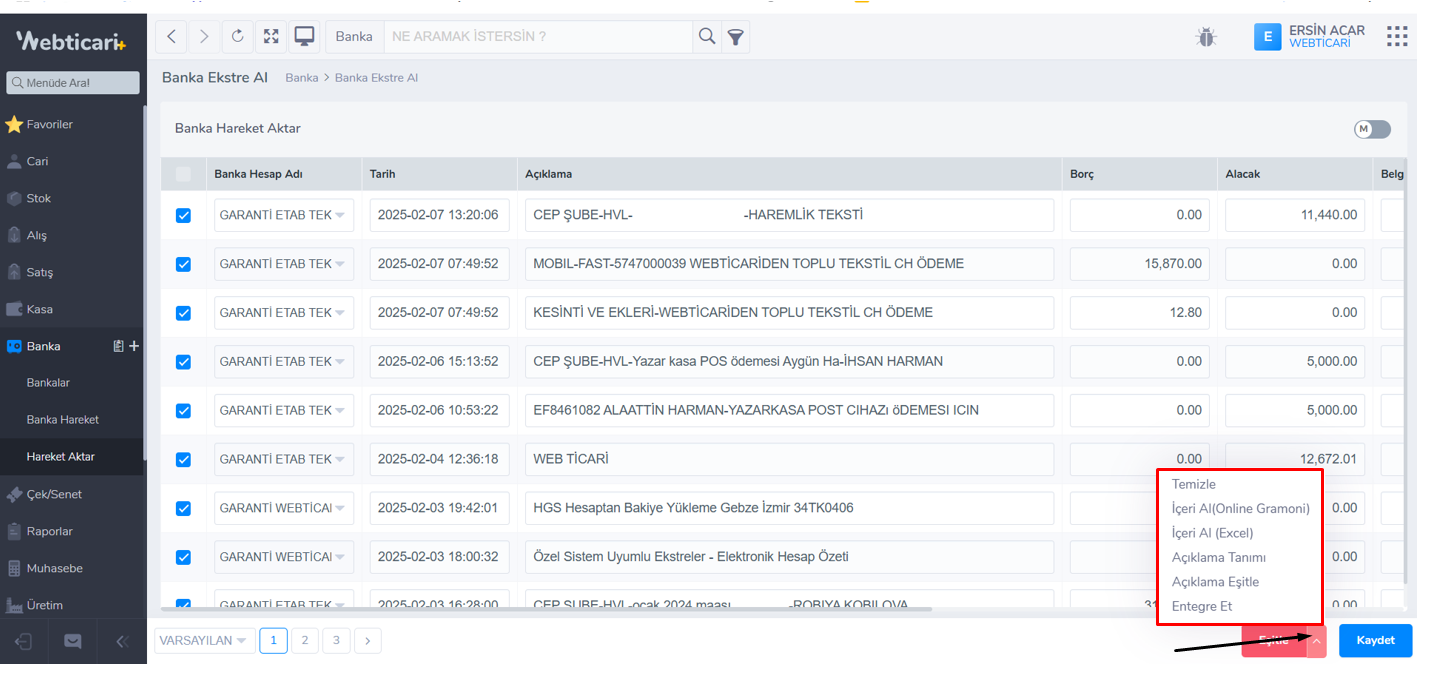Open the filter funnel icon
Screen dimensions: 1430x676
click(x=735, y=37)
